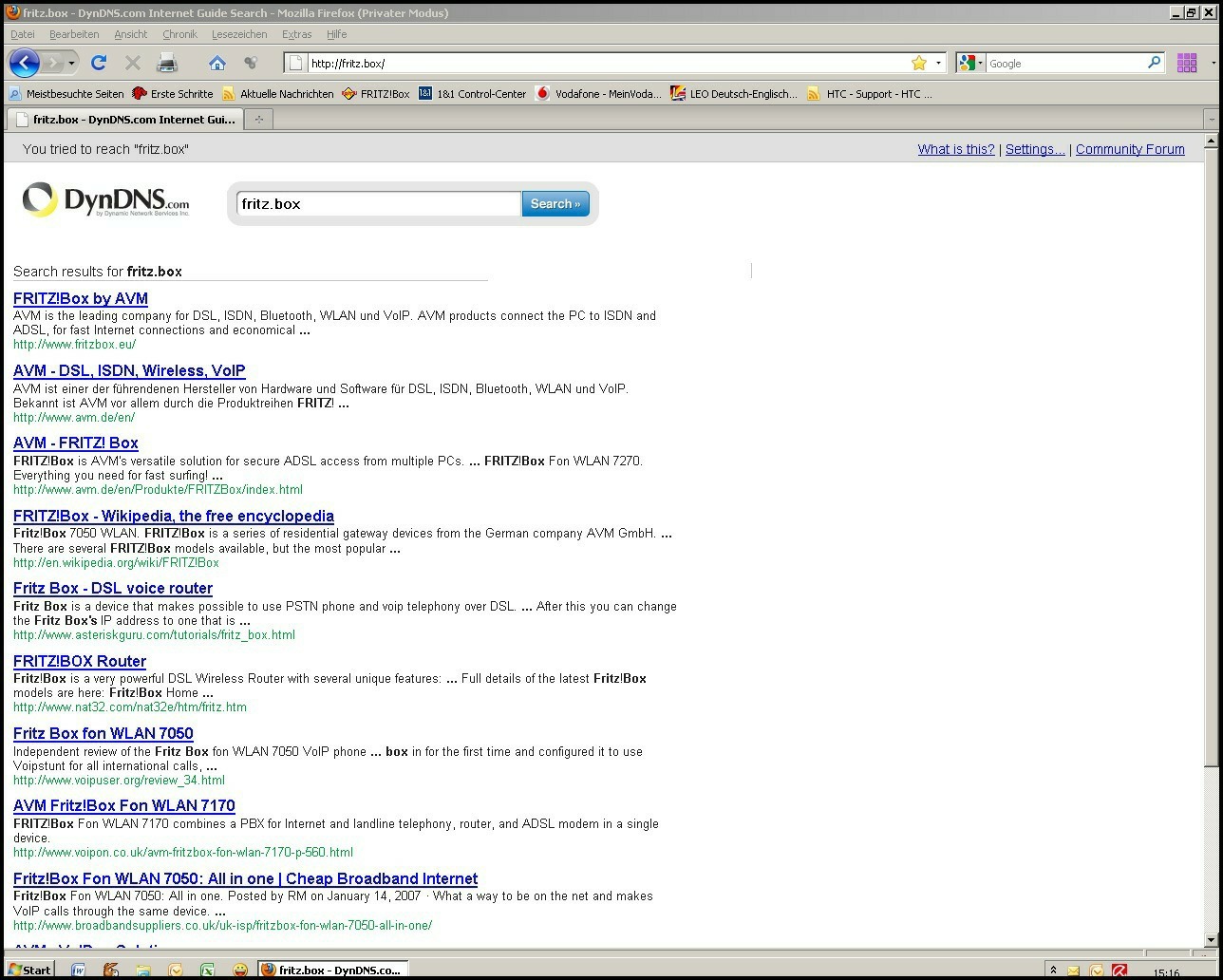Open the Google search engine selector
Screen dimensions: 1223x980
(x=971, y=64)
